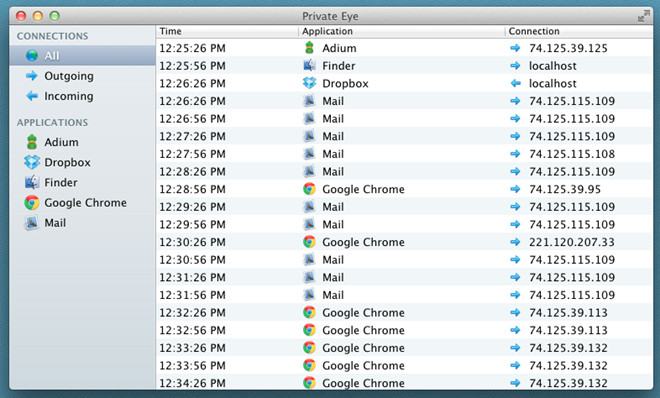Click the CONNECTIONS section heading

coord(53,36)
